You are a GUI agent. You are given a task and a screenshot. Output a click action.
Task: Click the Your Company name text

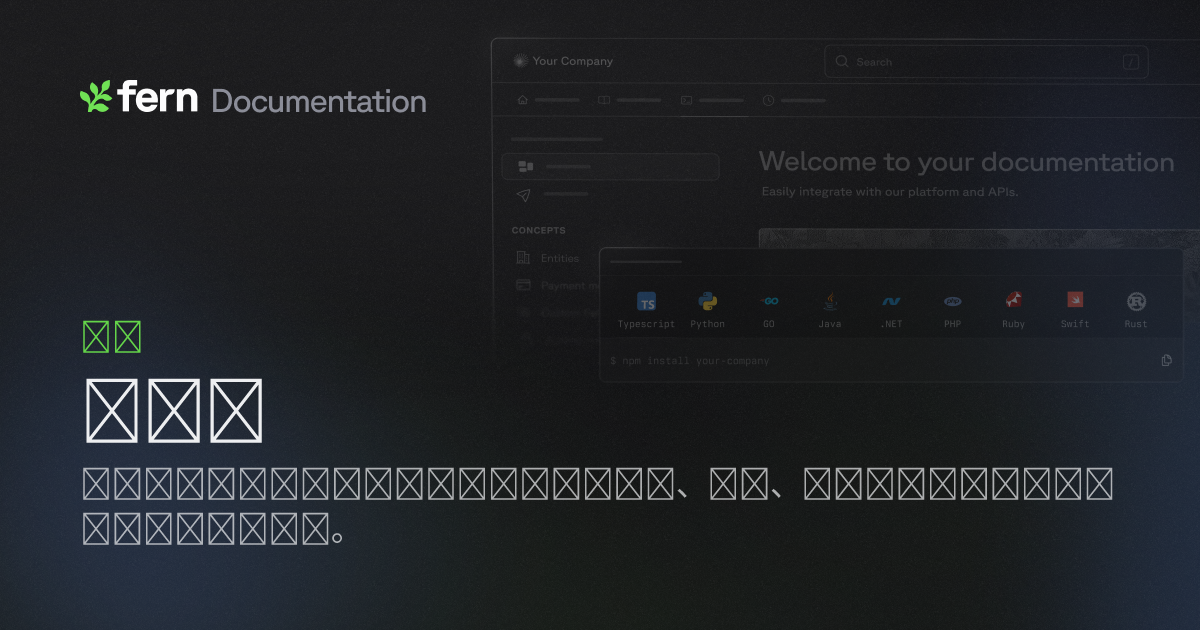point(573,61)
